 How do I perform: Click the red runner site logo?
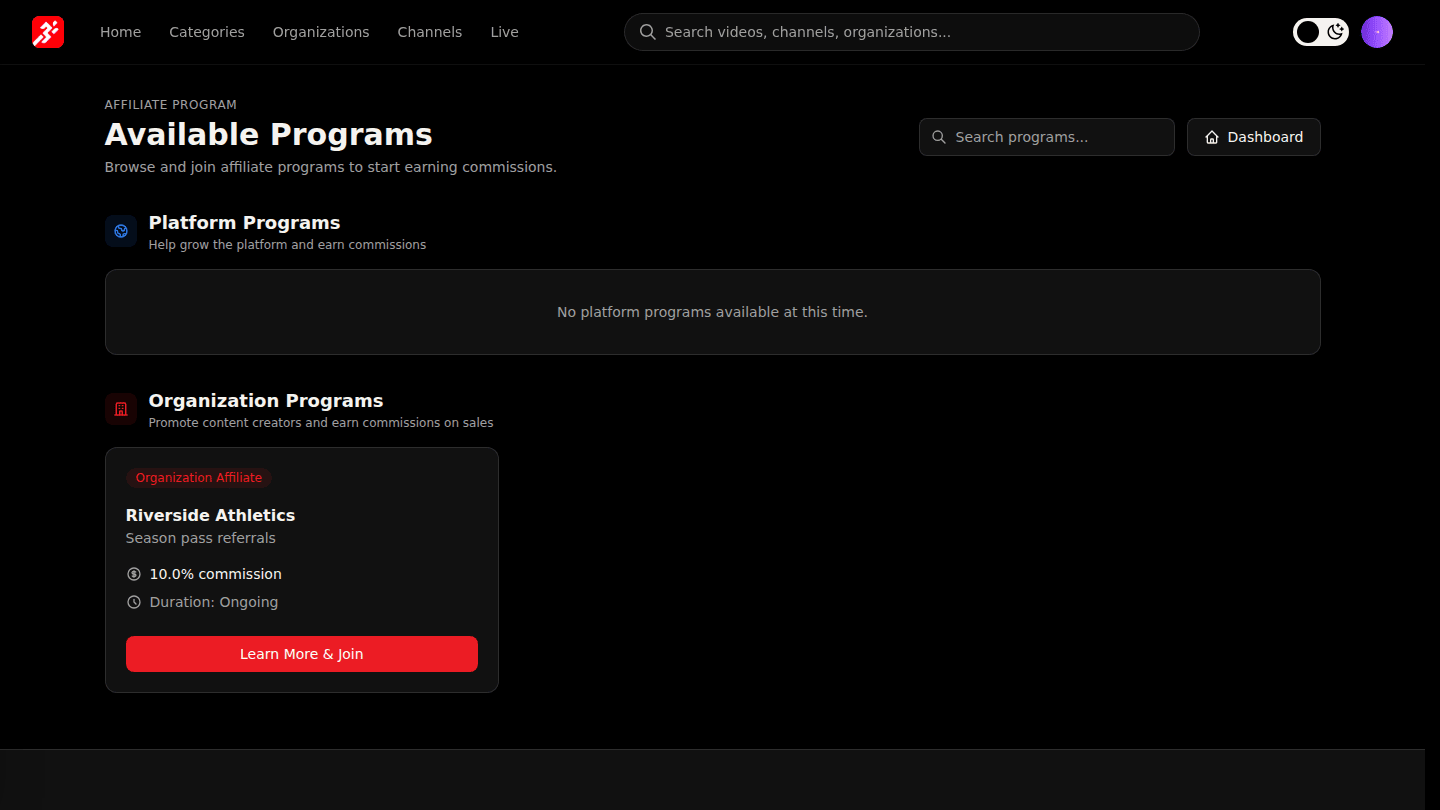click(x=48, y=32)
